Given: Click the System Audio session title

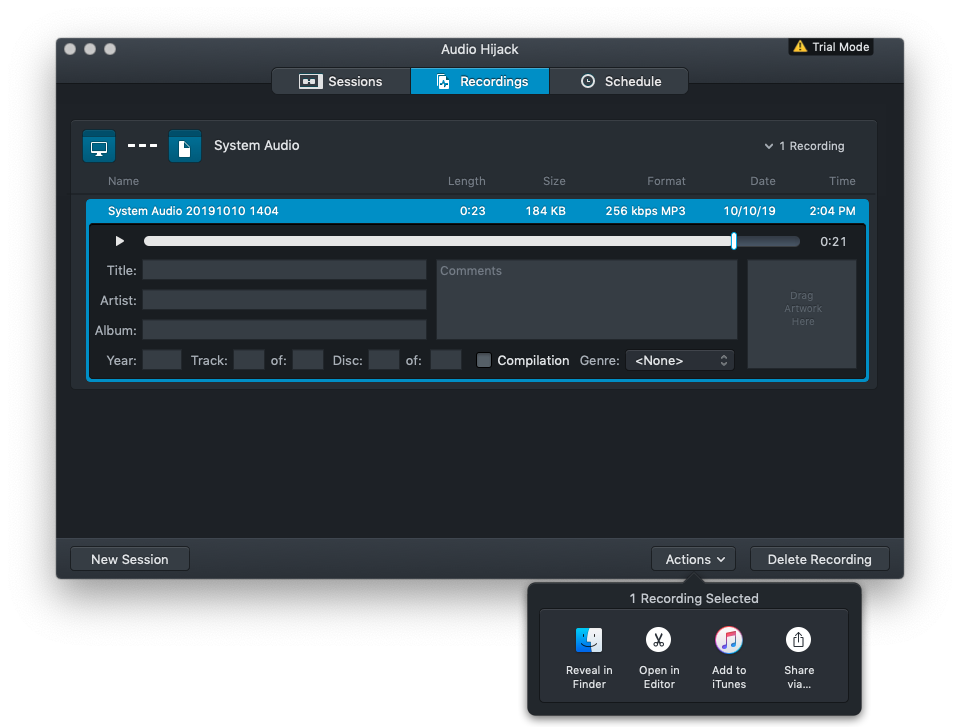Looking at the screenshot, I should (257, 146).
